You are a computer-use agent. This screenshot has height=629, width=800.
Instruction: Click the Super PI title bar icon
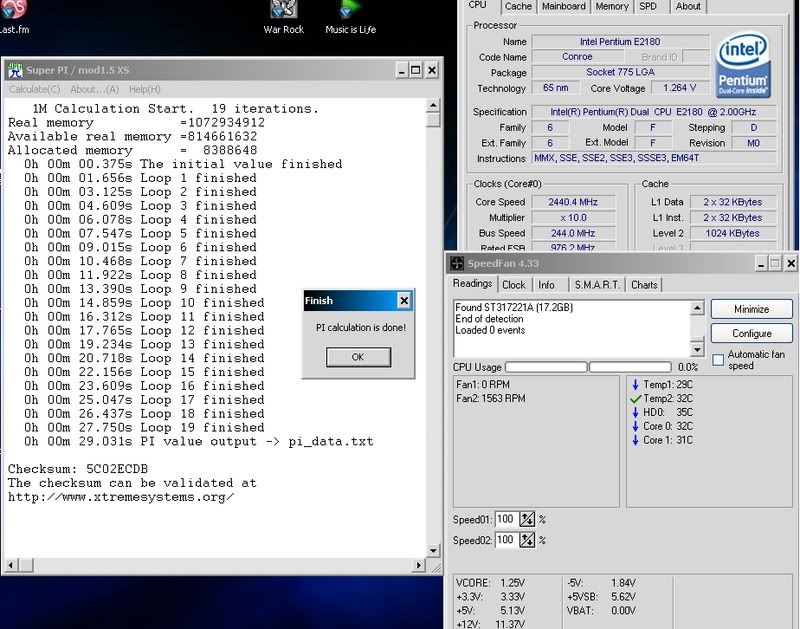15,70
